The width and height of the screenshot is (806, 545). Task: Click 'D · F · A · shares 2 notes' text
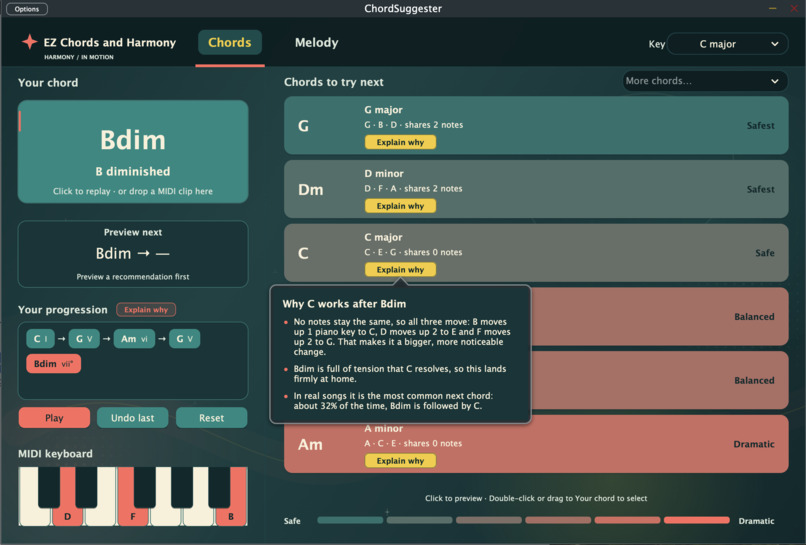click(413, 189)
